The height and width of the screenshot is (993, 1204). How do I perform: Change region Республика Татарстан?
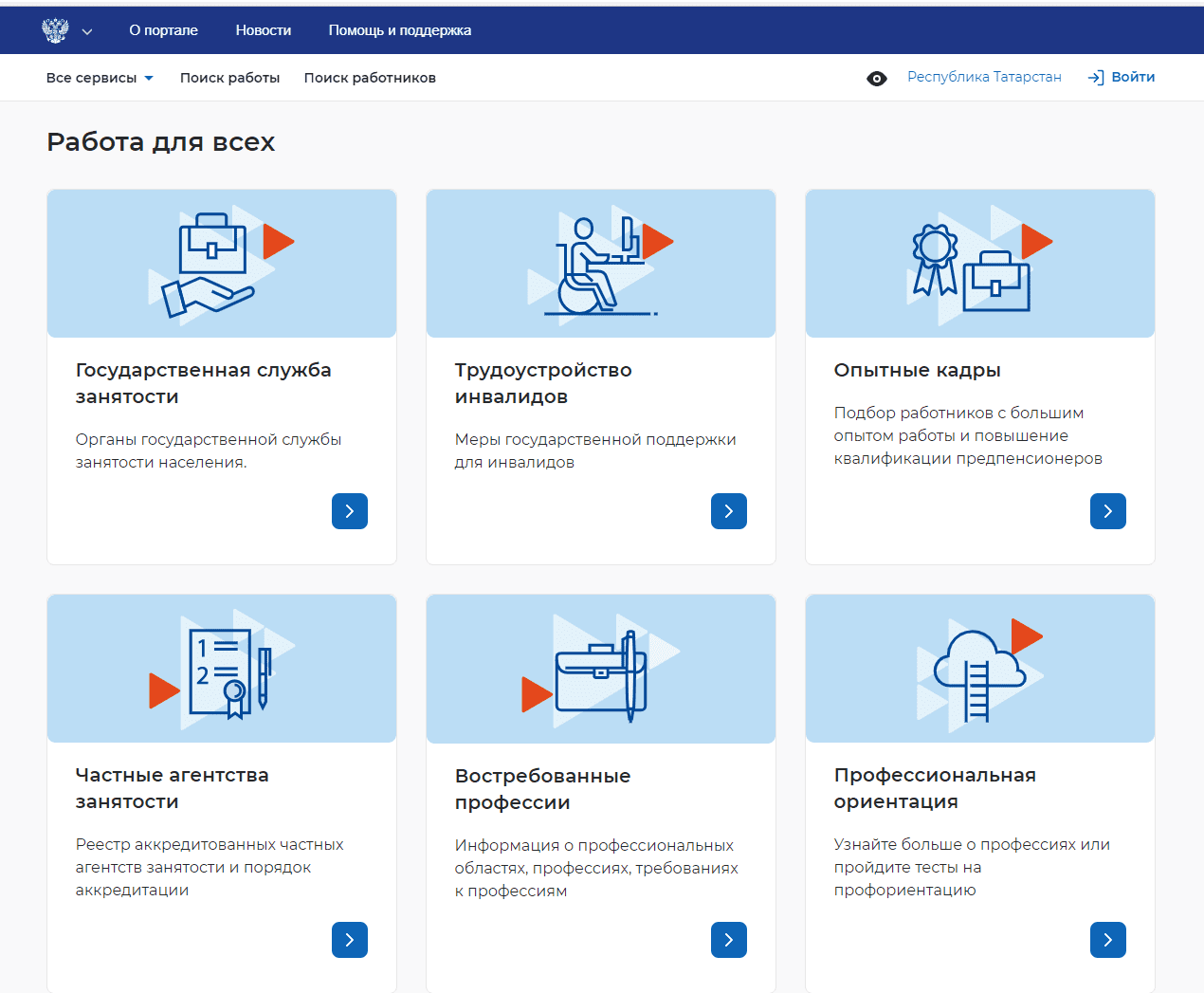click(984, 77)
